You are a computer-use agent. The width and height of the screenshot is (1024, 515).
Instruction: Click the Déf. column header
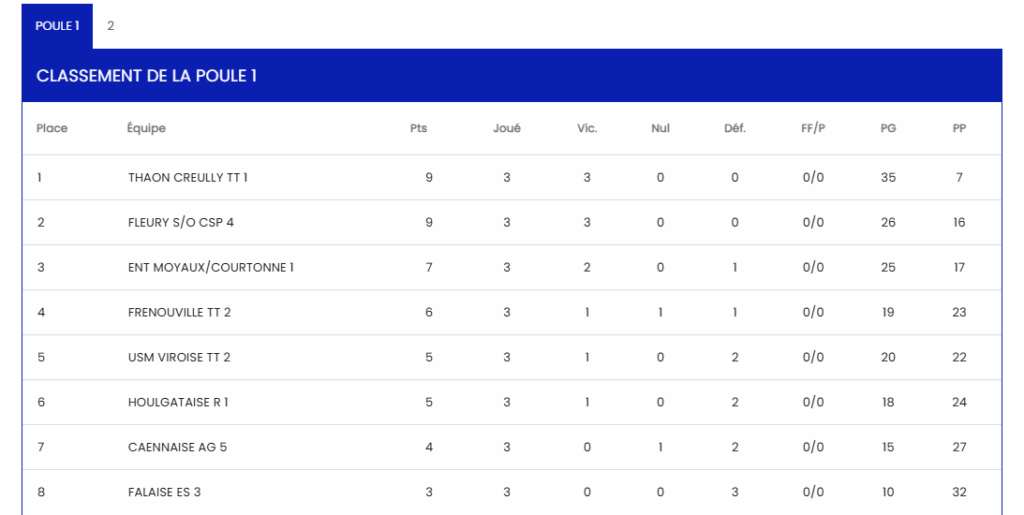(735, 129)
